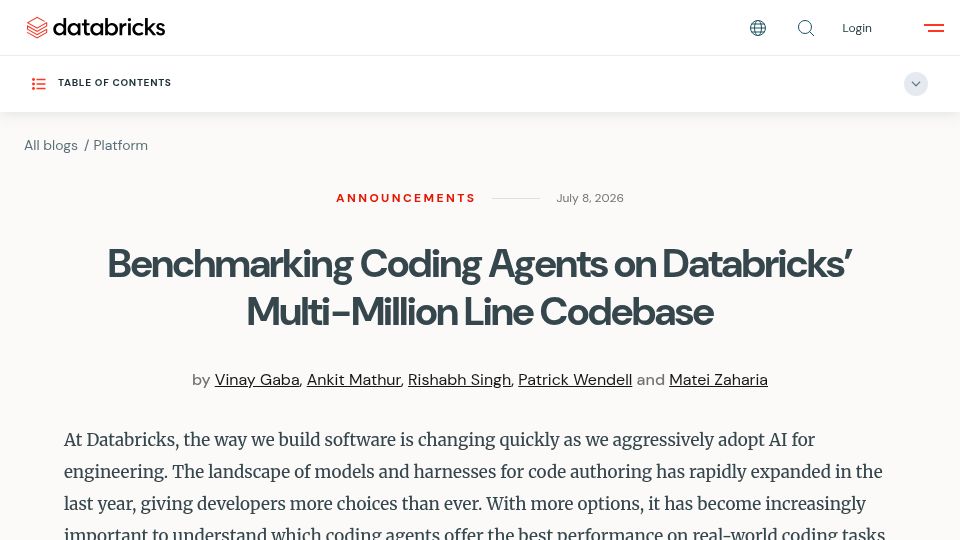Click the TABLE OF CONTENTS label
Image resolution: width=960 pixels, height=540 pixels.
[x=114, y=83]
